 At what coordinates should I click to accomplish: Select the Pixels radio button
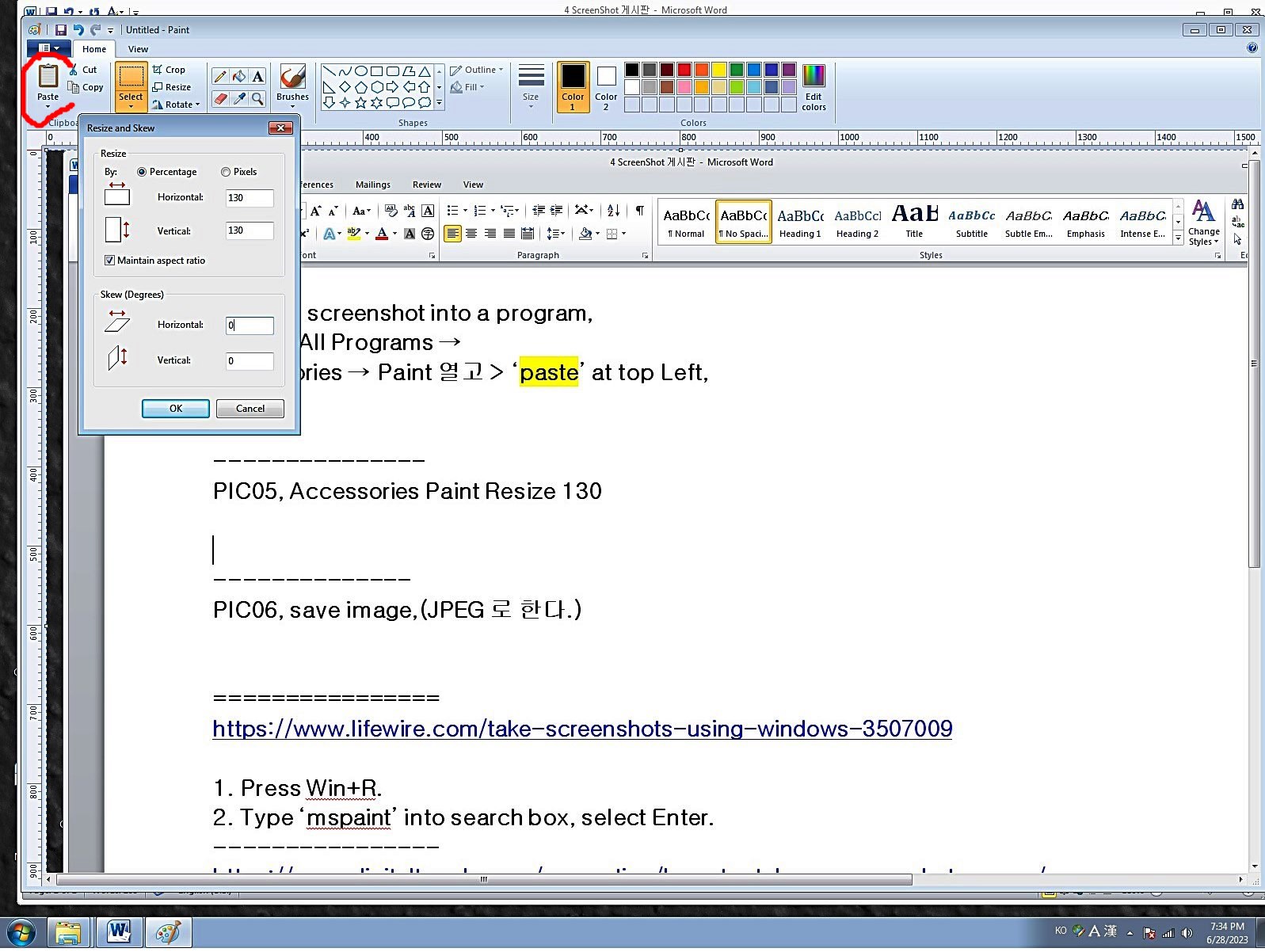click(226, 172)
